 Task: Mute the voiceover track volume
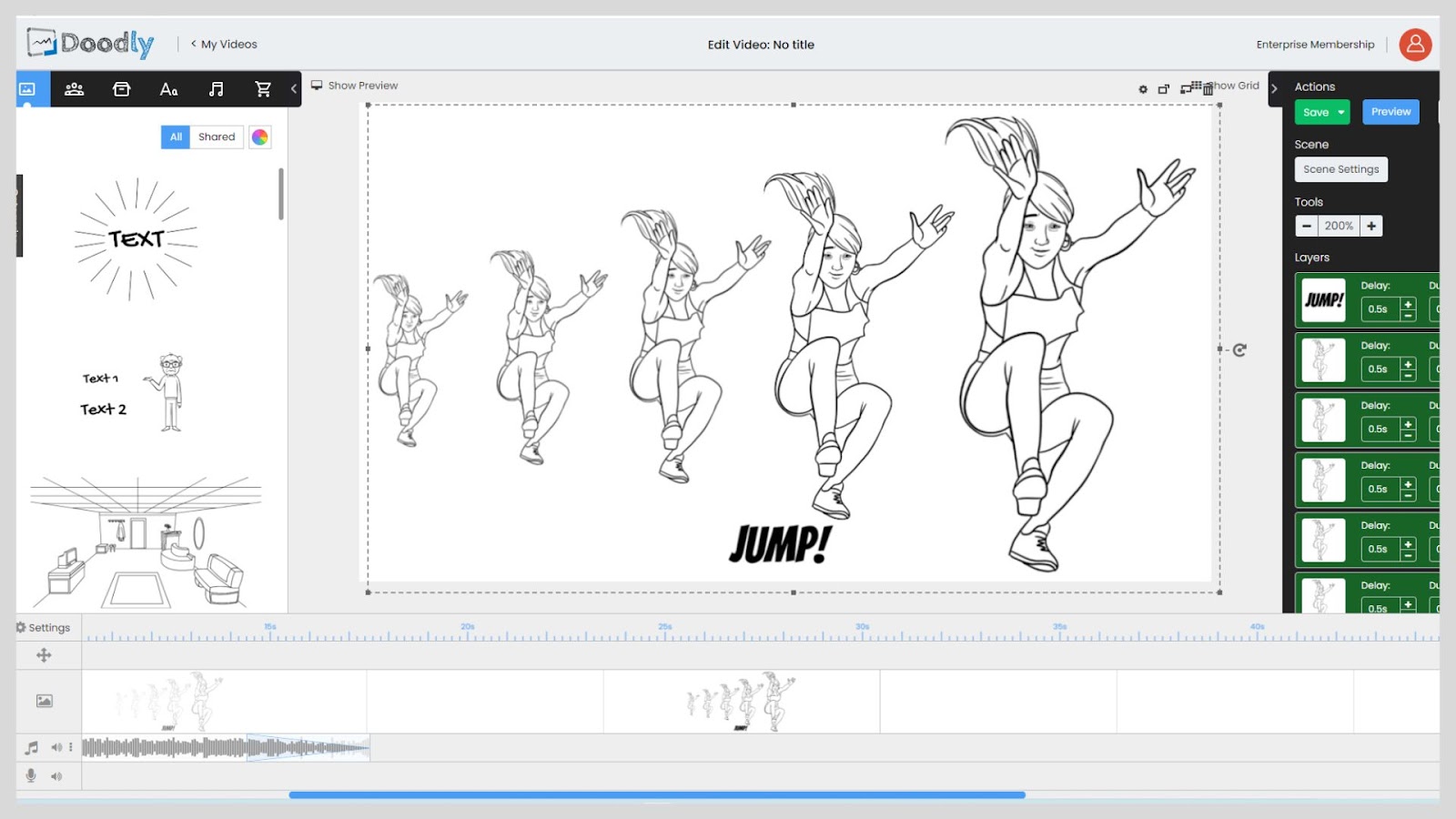coord(56,776)
